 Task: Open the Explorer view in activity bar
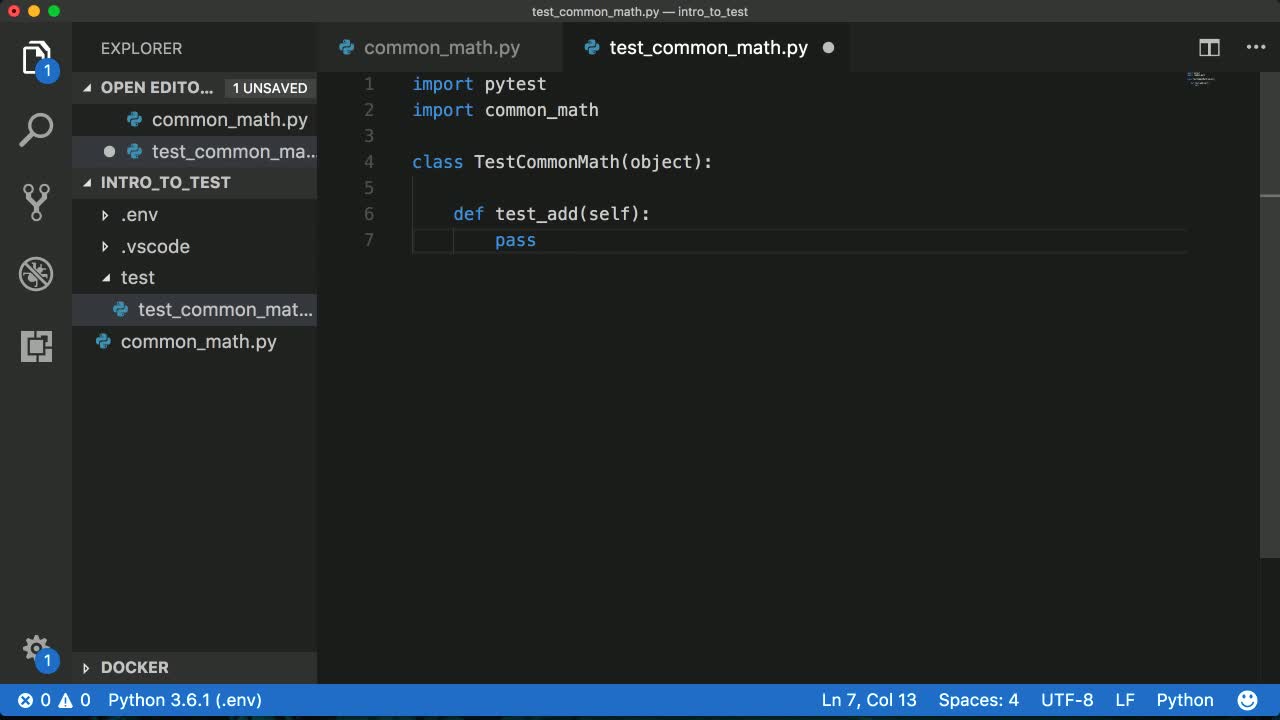pos(36,60)
